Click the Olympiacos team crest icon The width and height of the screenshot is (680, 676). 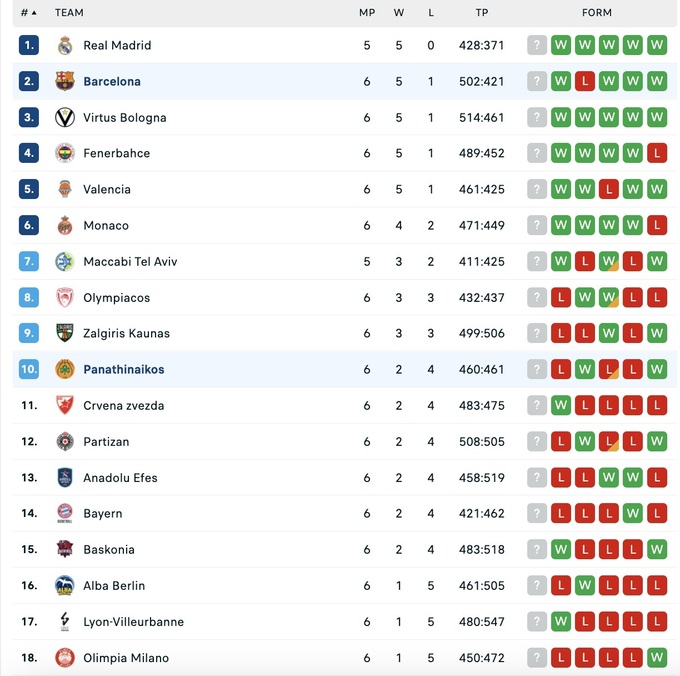[x=65, y=297]
